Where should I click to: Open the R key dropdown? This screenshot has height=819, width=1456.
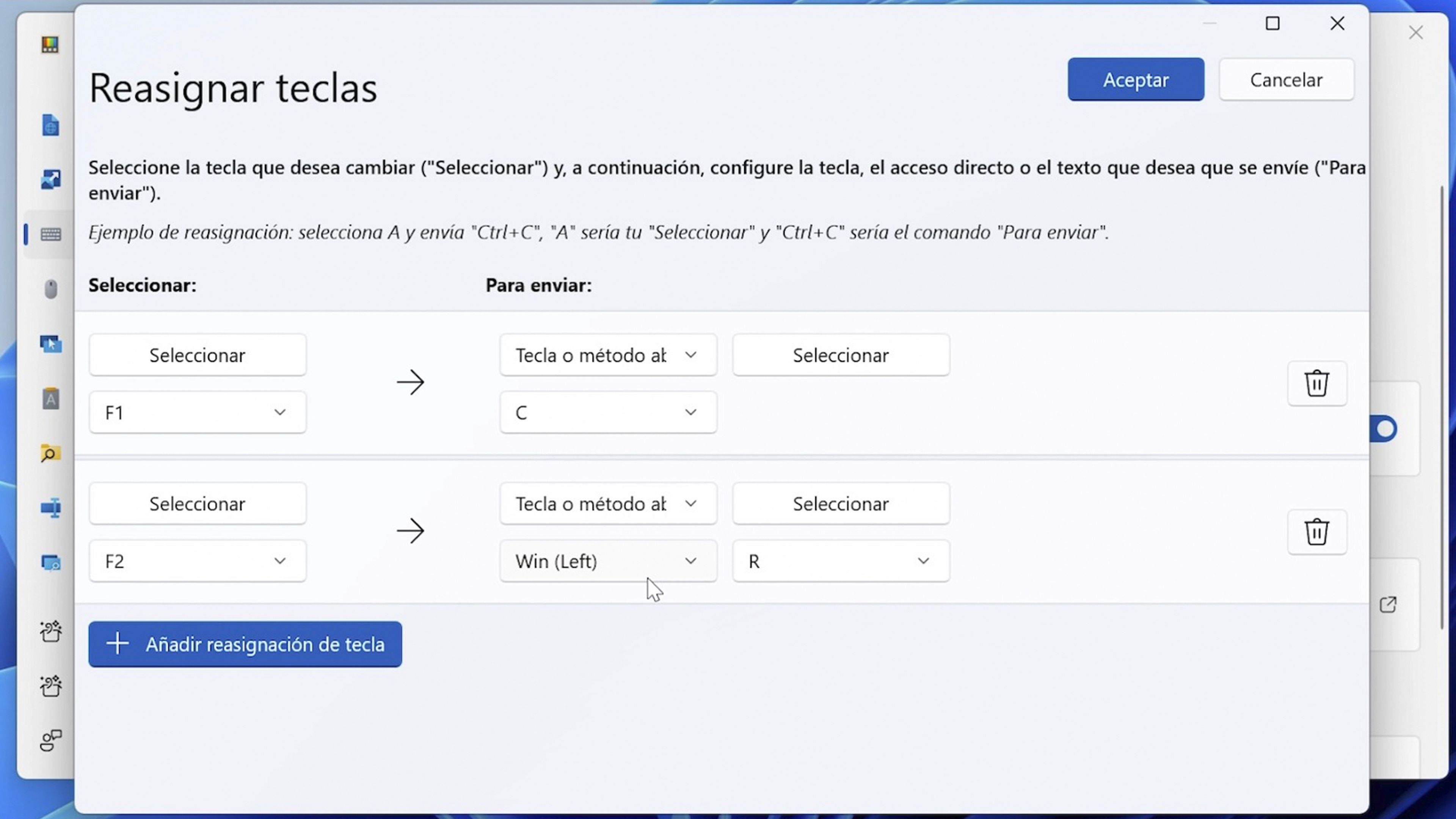(841, 561)
